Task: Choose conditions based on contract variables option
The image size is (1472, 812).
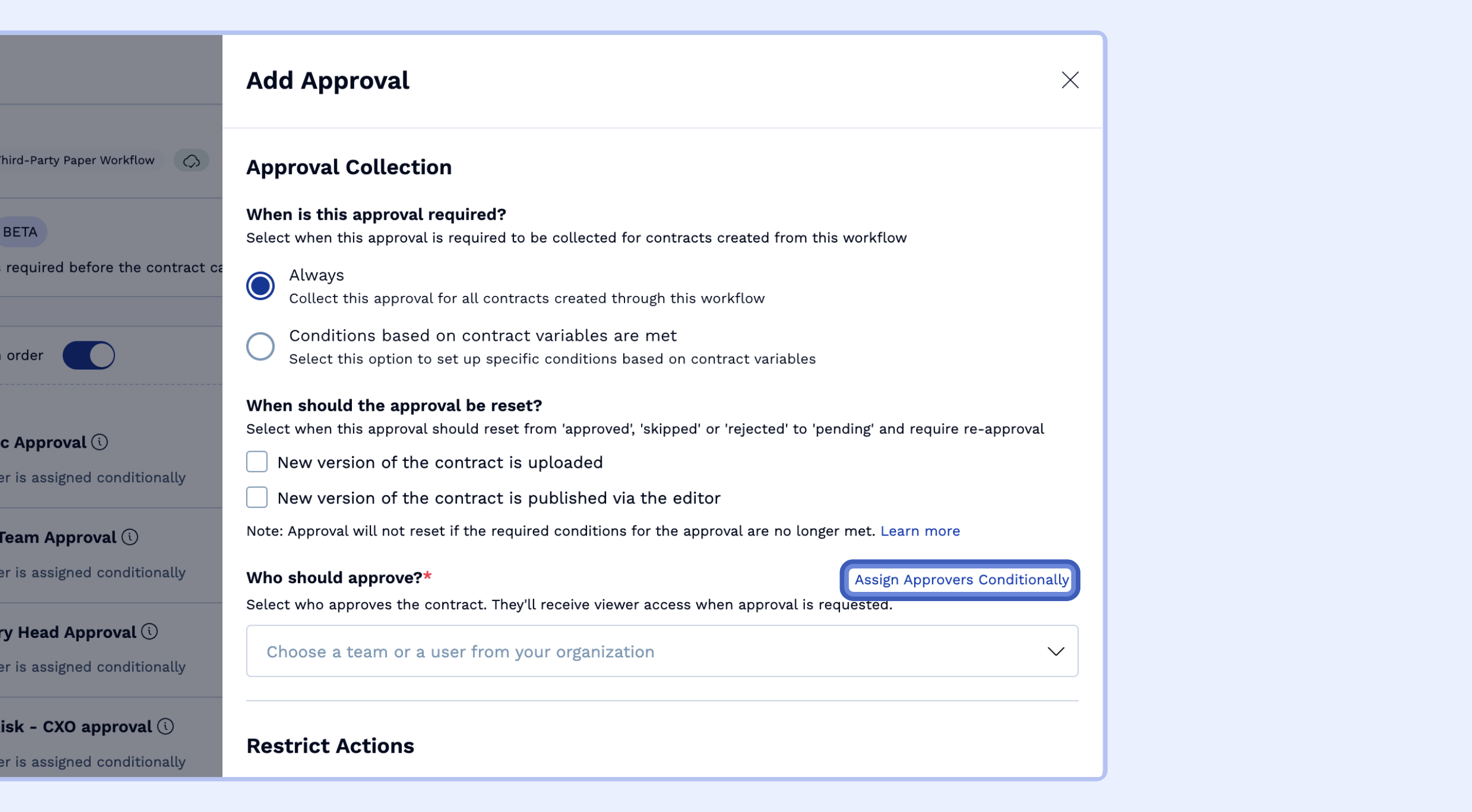Action: tap(260, 345)
